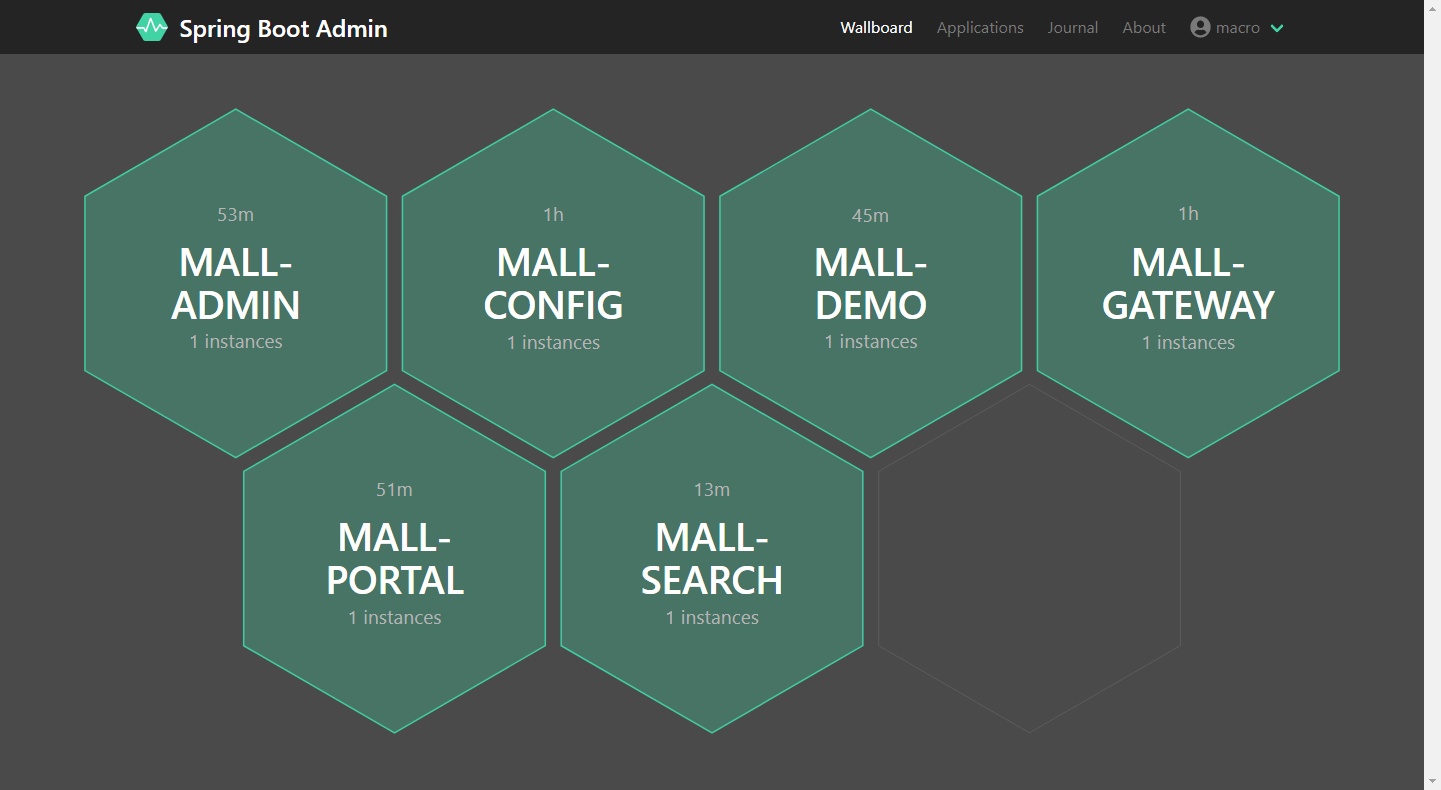Switch to the Applications tab
The width and height of the screenshot is (1441, 790).
(980, 28)
